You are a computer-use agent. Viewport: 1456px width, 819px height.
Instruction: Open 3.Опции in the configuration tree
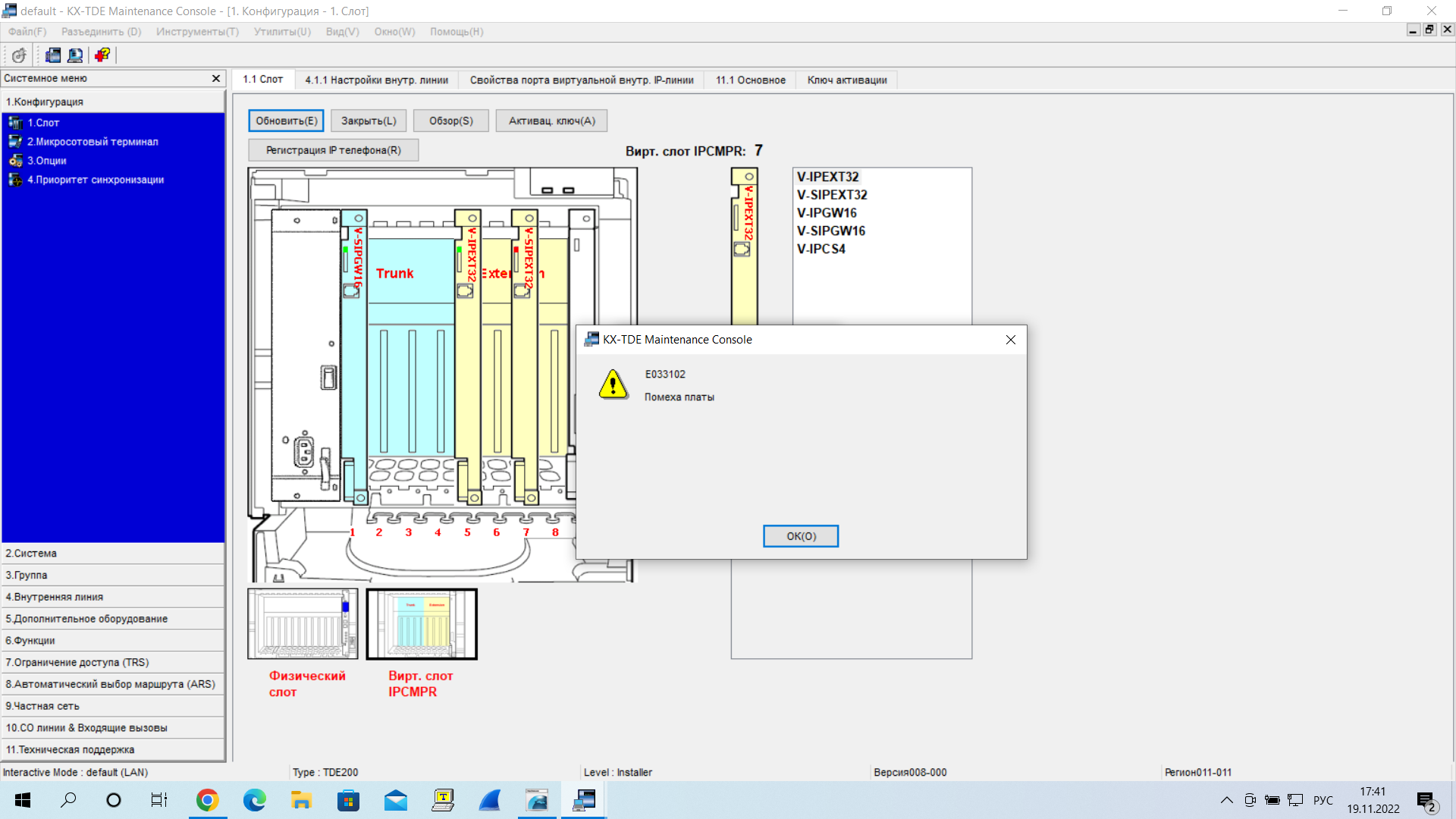click(47, 161)
